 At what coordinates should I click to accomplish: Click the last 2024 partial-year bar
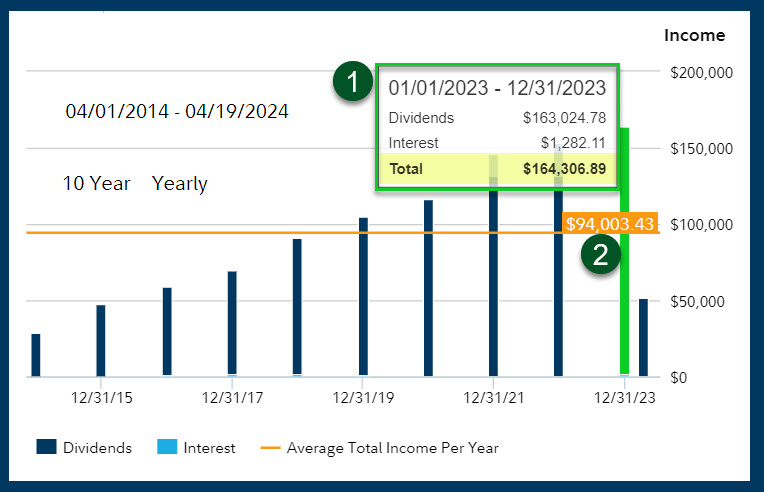click(643, 337)
